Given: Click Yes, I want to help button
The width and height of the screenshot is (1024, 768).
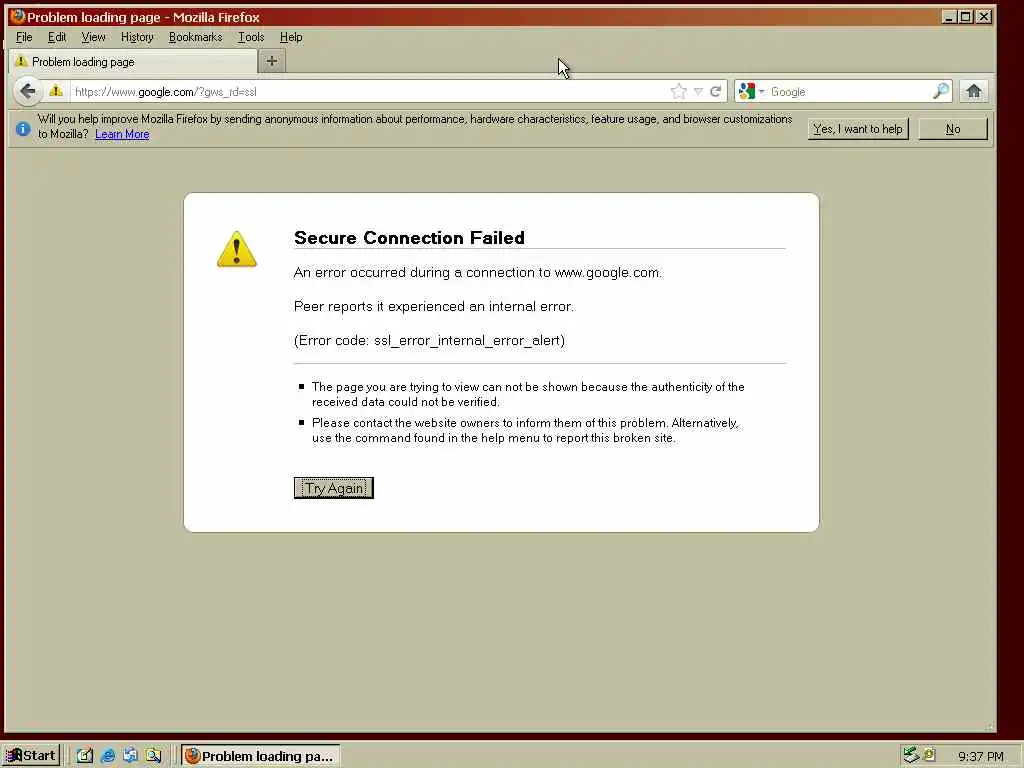Looking at the screenshot, I should coord(858,129).
